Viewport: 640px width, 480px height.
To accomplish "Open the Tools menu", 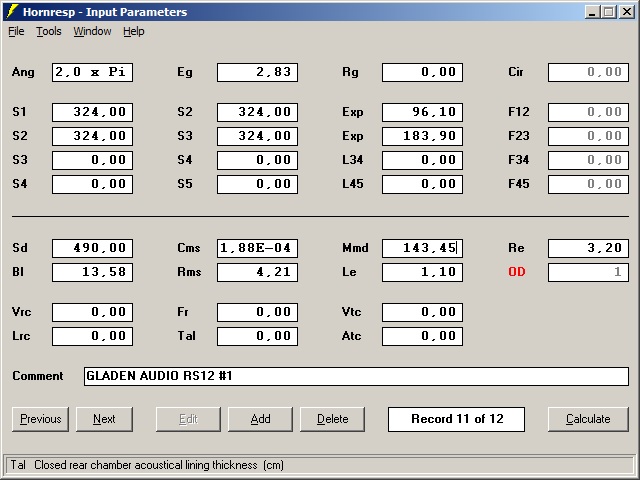I will point(49,31).
